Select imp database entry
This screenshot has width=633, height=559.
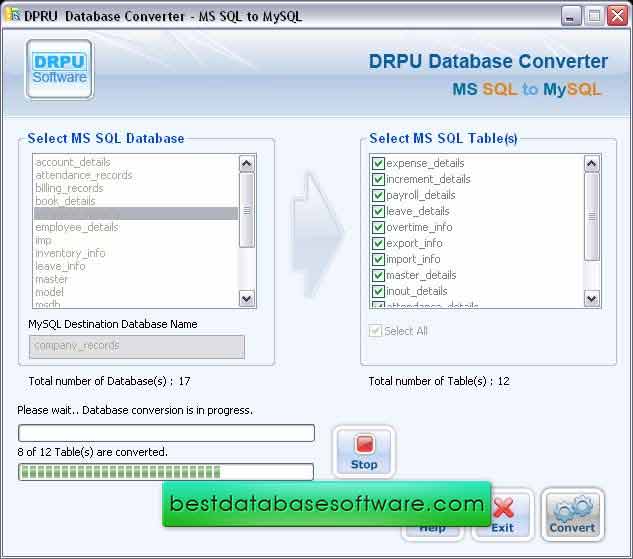coord(135,240)
